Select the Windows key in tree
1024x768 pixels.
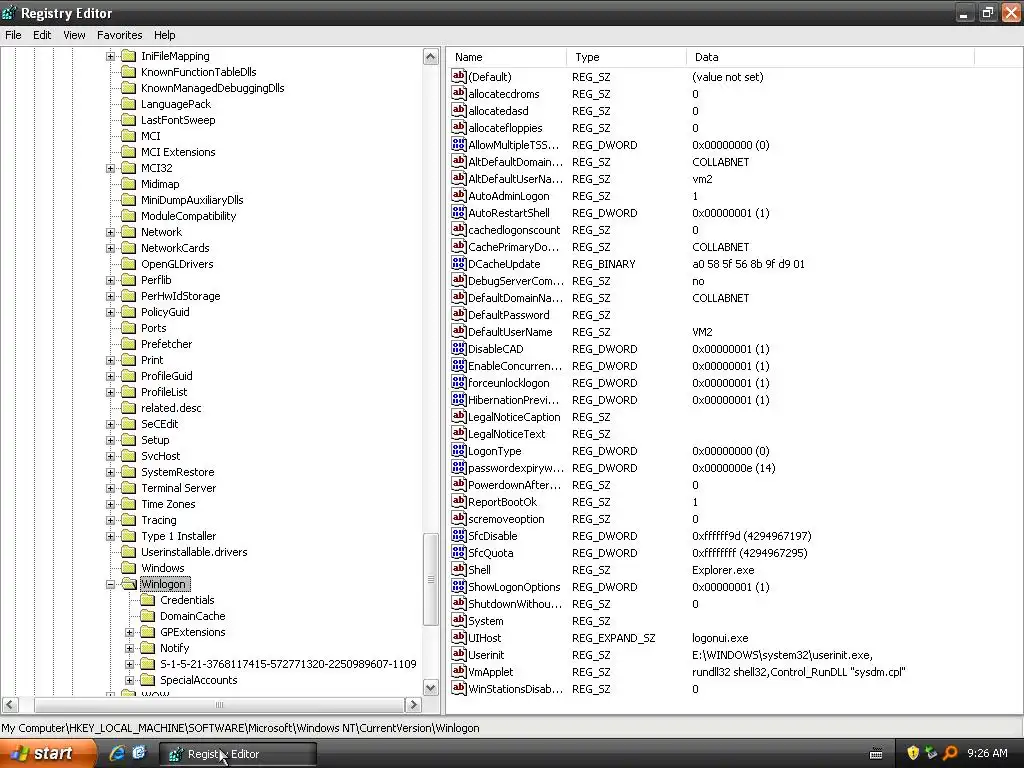pos(163,568)
